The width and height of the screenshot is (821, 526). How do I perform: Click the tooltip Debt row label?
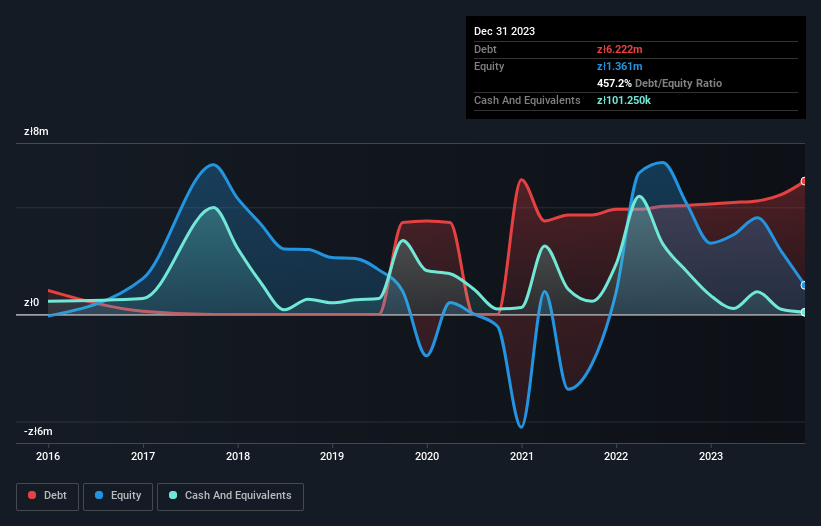(485, 49)
